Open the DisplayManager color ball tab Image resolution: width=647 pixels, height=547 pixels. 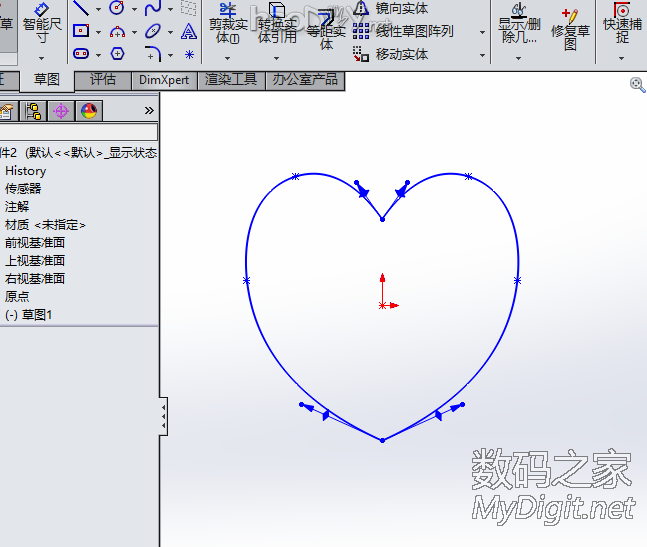(89, 111)
